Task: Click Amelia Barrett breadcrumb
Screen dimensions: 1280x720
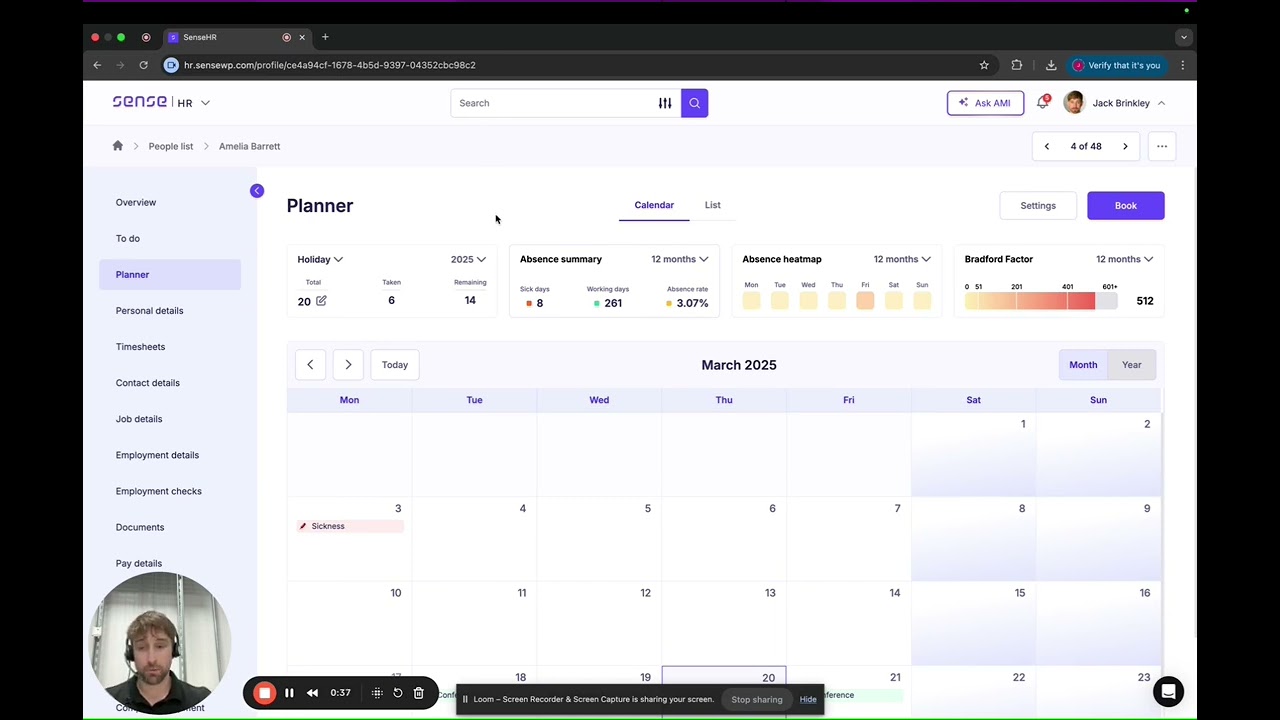Action: 250,146
